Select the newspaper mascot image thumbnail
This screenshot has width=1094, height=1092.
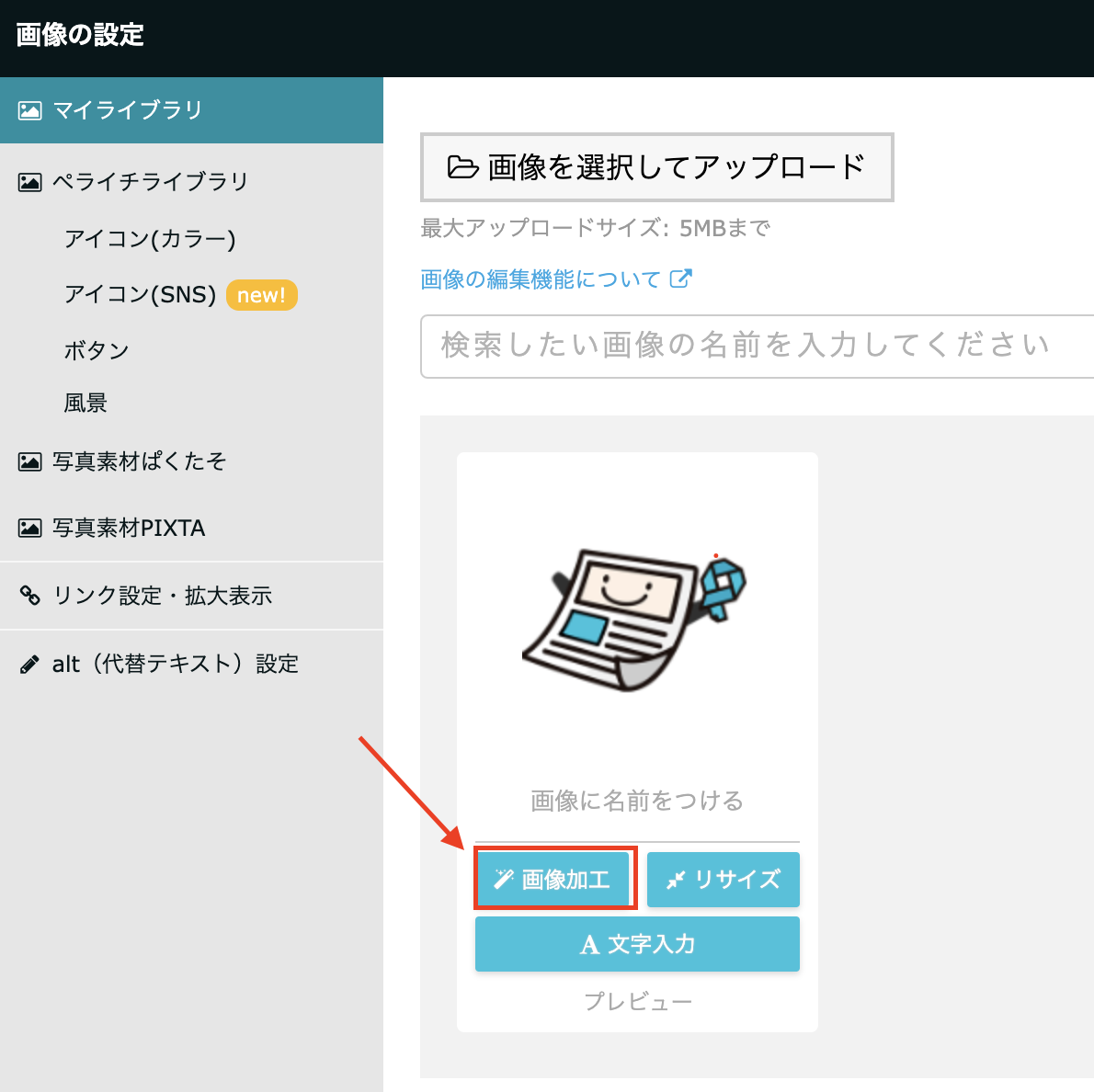[x=633, y=619]
